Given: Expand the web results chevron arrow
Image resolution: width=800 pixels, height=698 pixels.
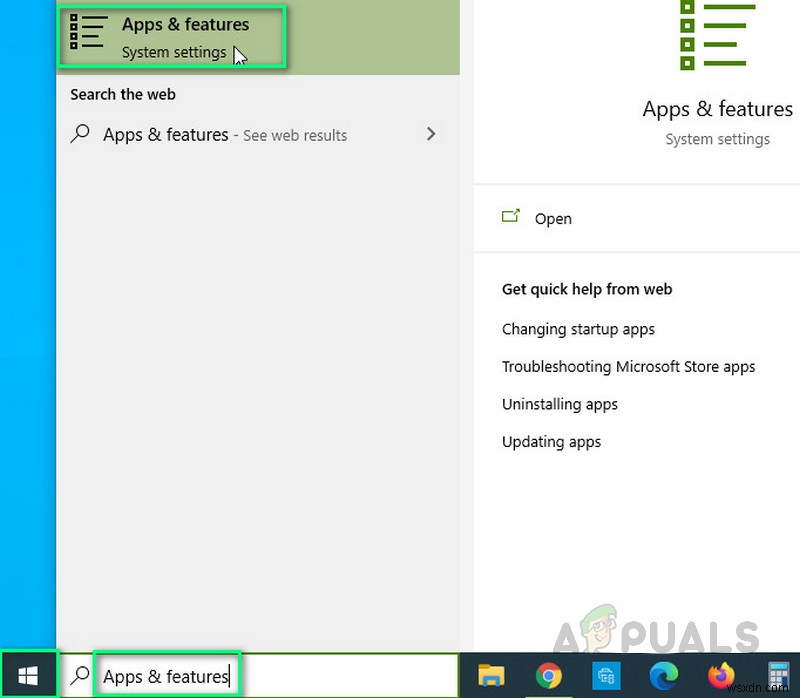Looking at the screenshot, I should (x=431, y=134).
